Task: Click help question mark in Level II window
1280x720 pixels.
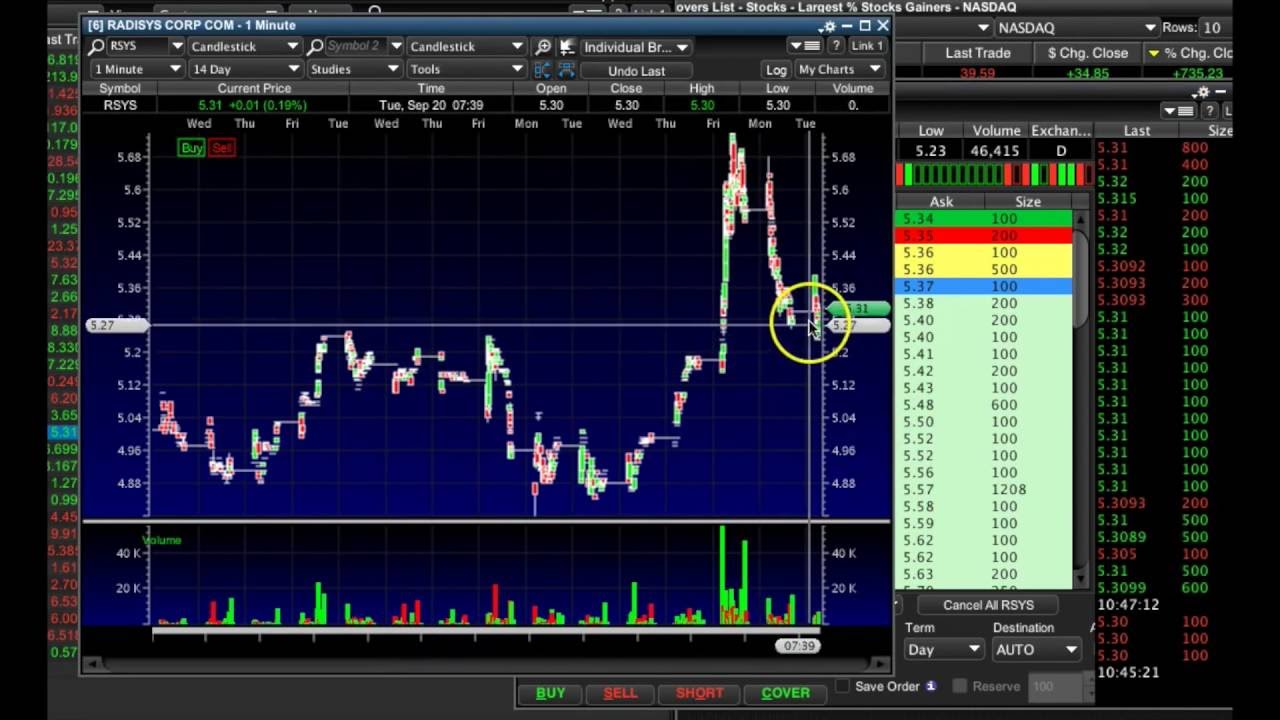Action: click(1209, 111)
